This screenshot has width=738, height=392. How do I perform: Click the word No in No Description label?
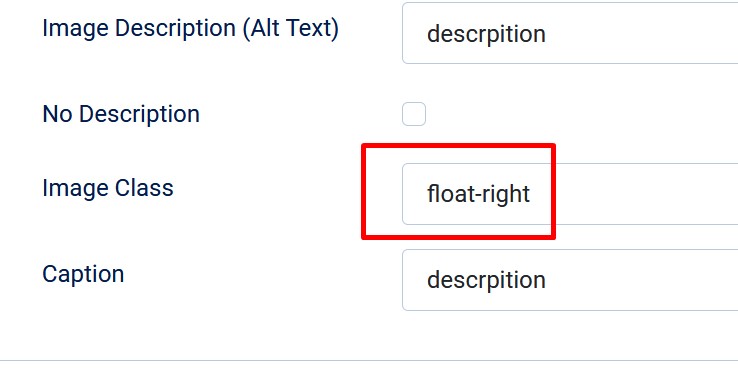[x=57, y=114]
